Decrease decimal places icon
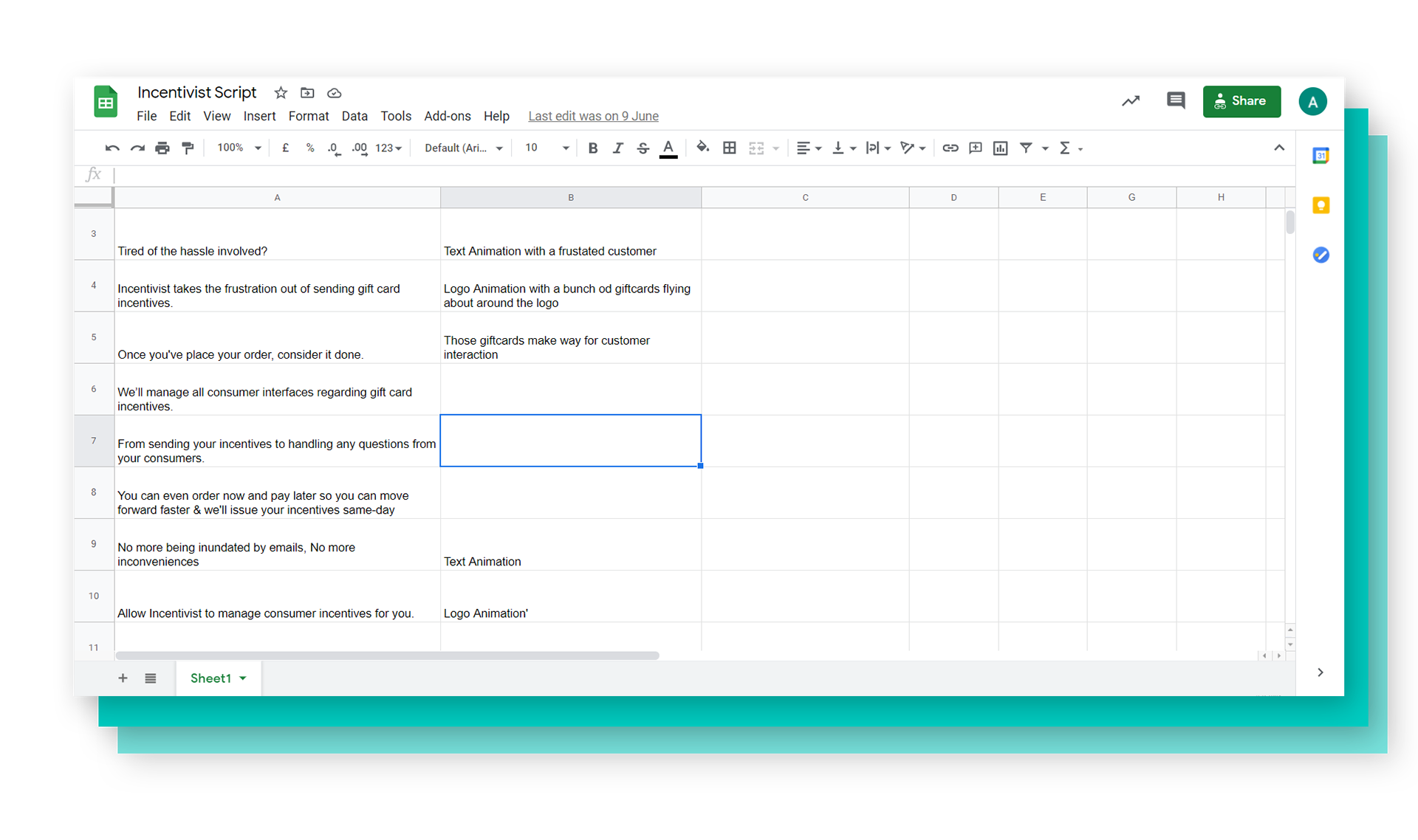 click(x=334, y=148)
